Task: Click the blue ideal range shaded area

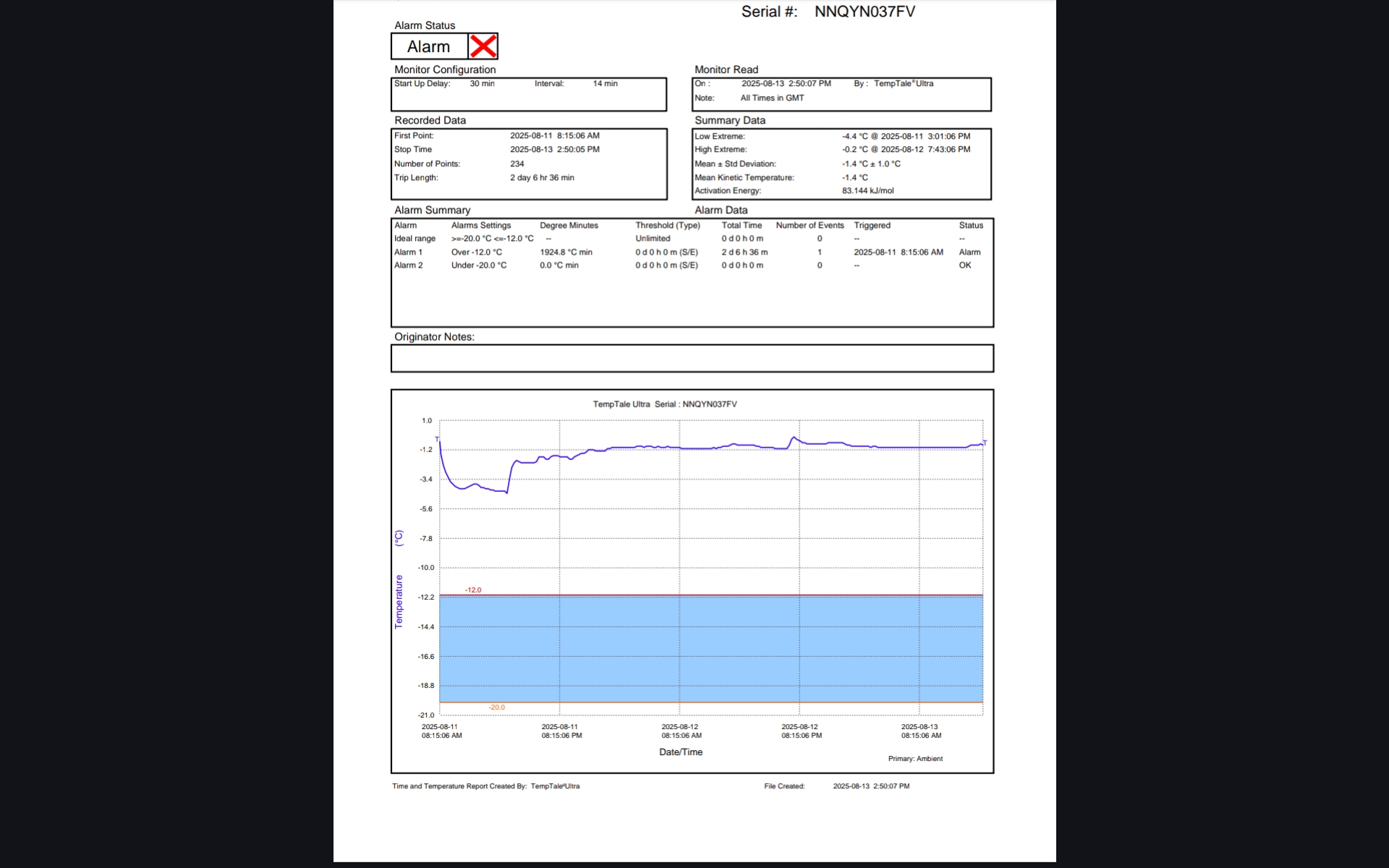Action: (710, 649)
